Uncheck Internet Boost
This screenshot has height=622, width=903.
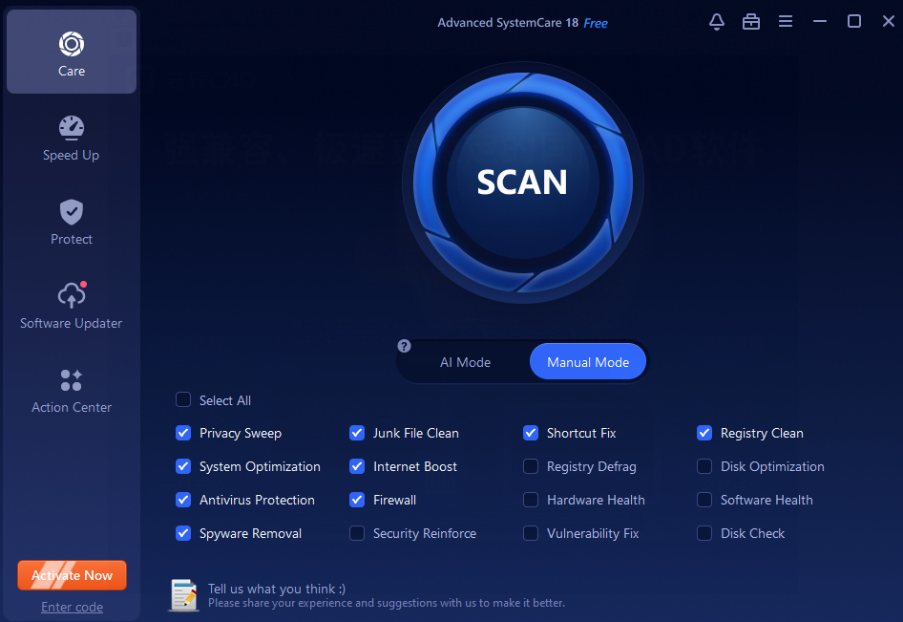click(x=357, y=466)
